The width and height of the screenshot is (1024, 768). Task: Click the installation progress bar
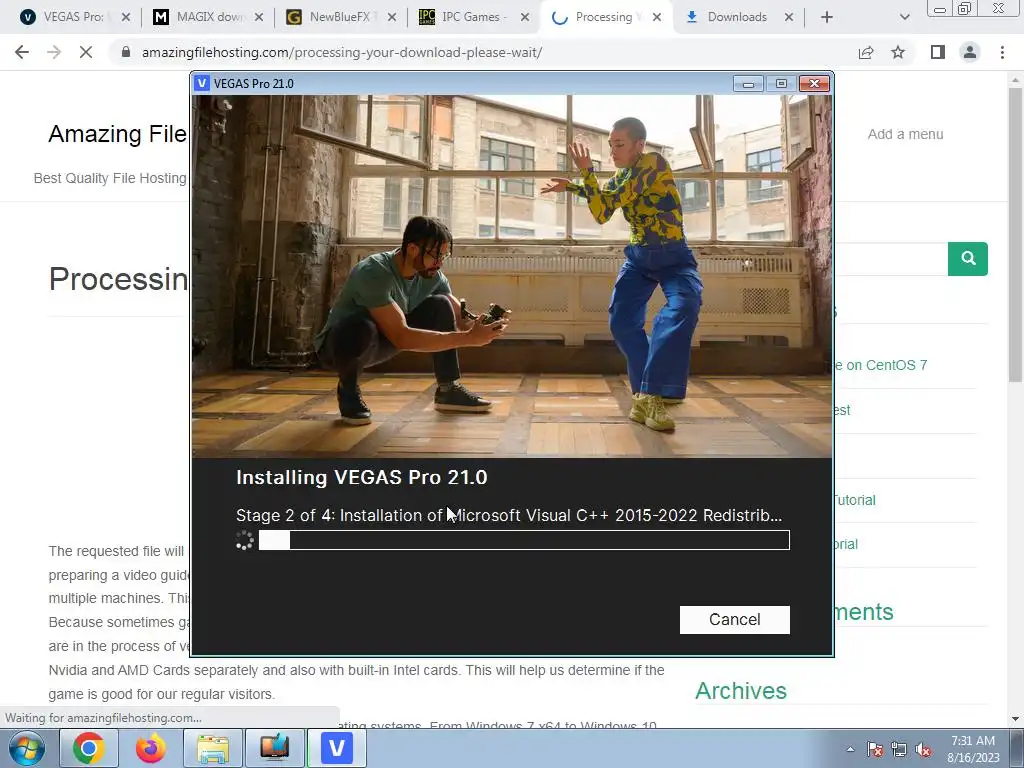pyautogui.click(x=524, y=540)
